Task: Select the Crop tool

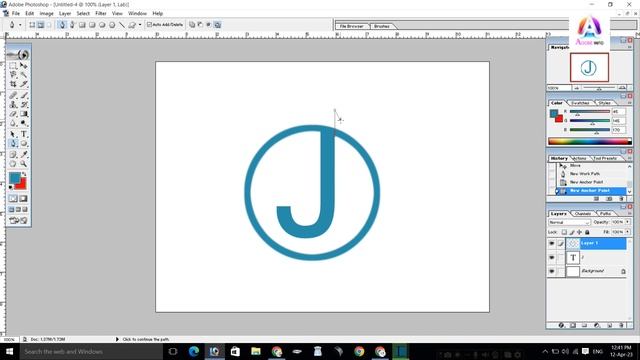Action: (13, 84)
